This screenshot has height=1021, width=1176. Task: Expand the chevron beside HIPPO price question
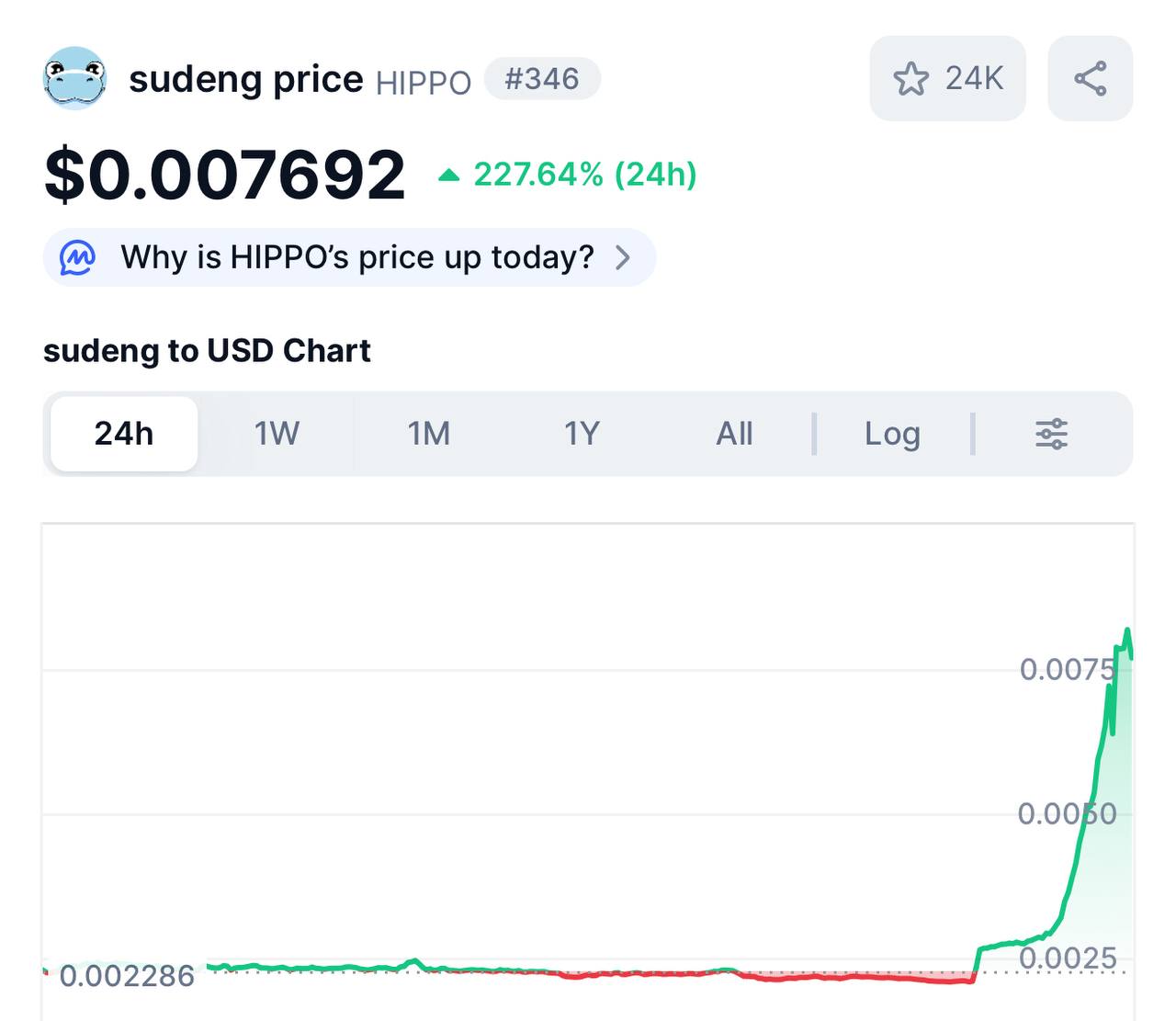(623, 257)
